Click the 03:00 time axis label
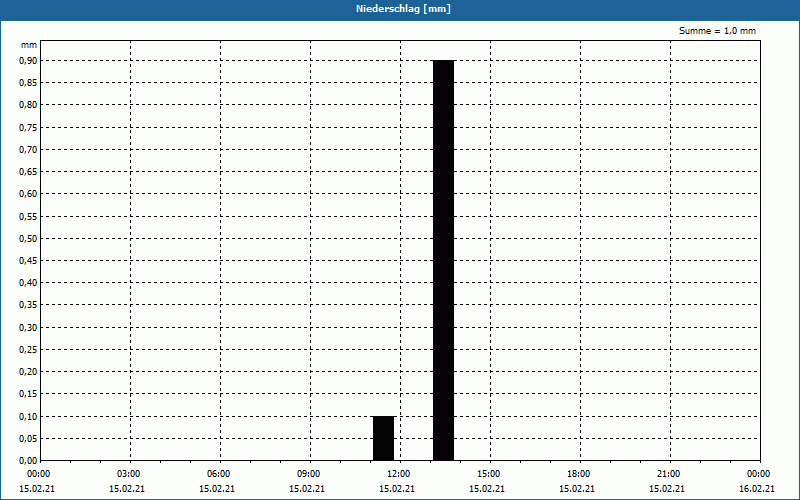This screenshot has height=500, width=800. coord(129,474)
